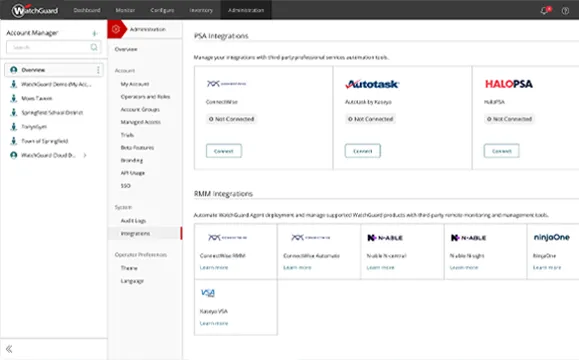Click the NinjaOne logo

click(x=552, y=237)
